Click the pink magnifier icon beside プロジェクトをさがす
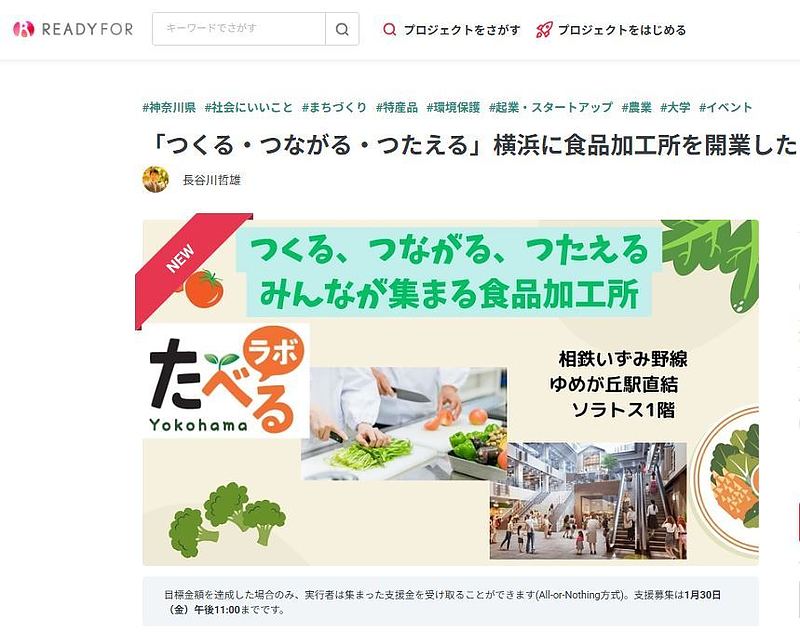 tap(389, 30)
